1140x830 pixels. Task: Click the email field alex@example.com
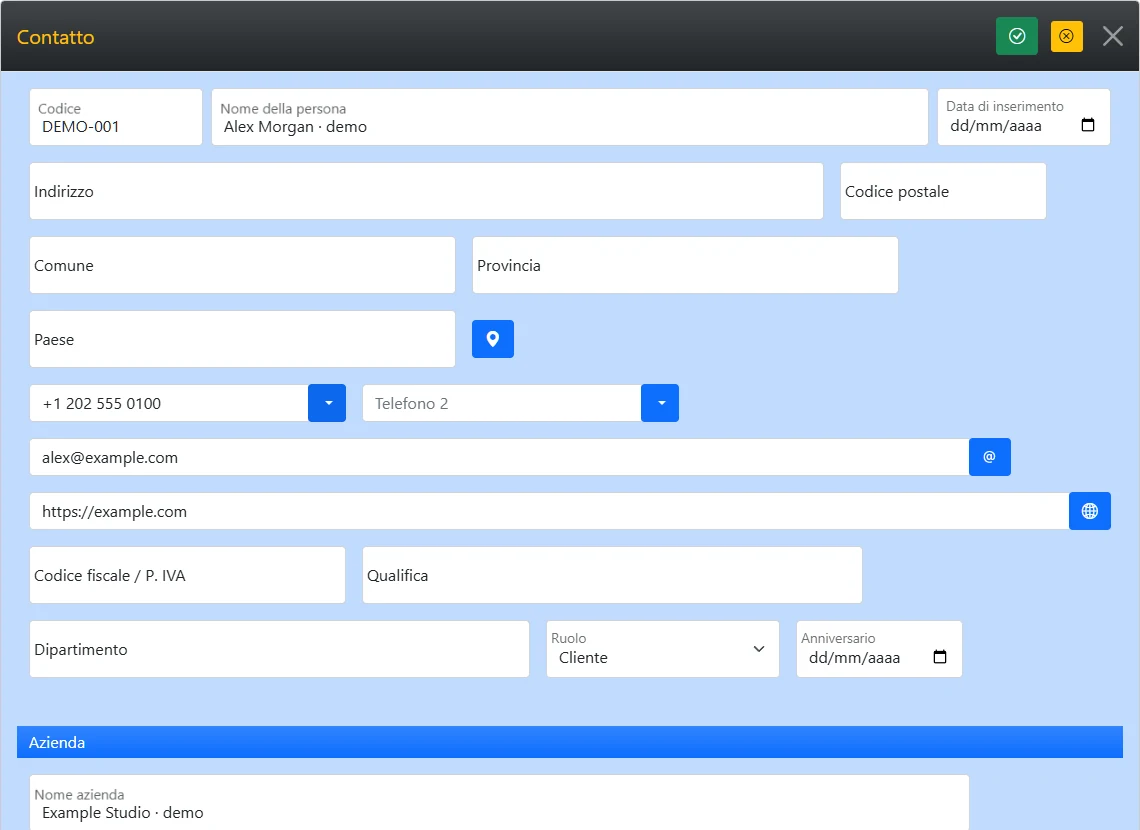tap(499, 457)
